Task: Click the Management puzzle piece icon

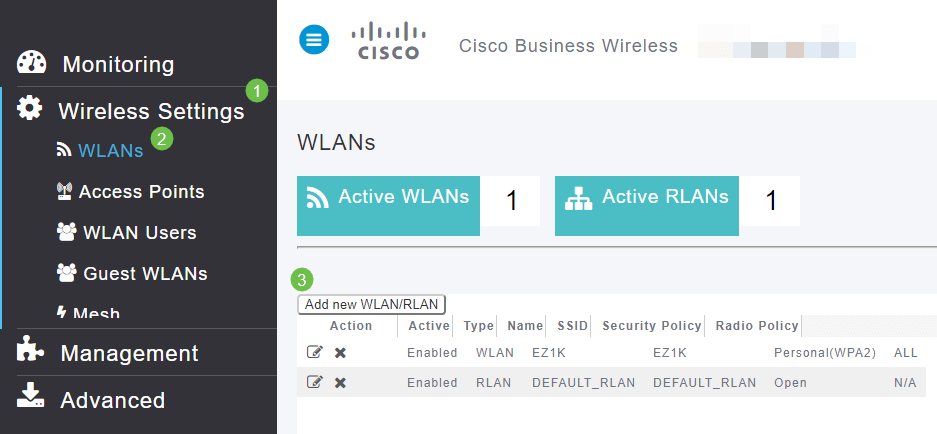Action: (31, 351)
